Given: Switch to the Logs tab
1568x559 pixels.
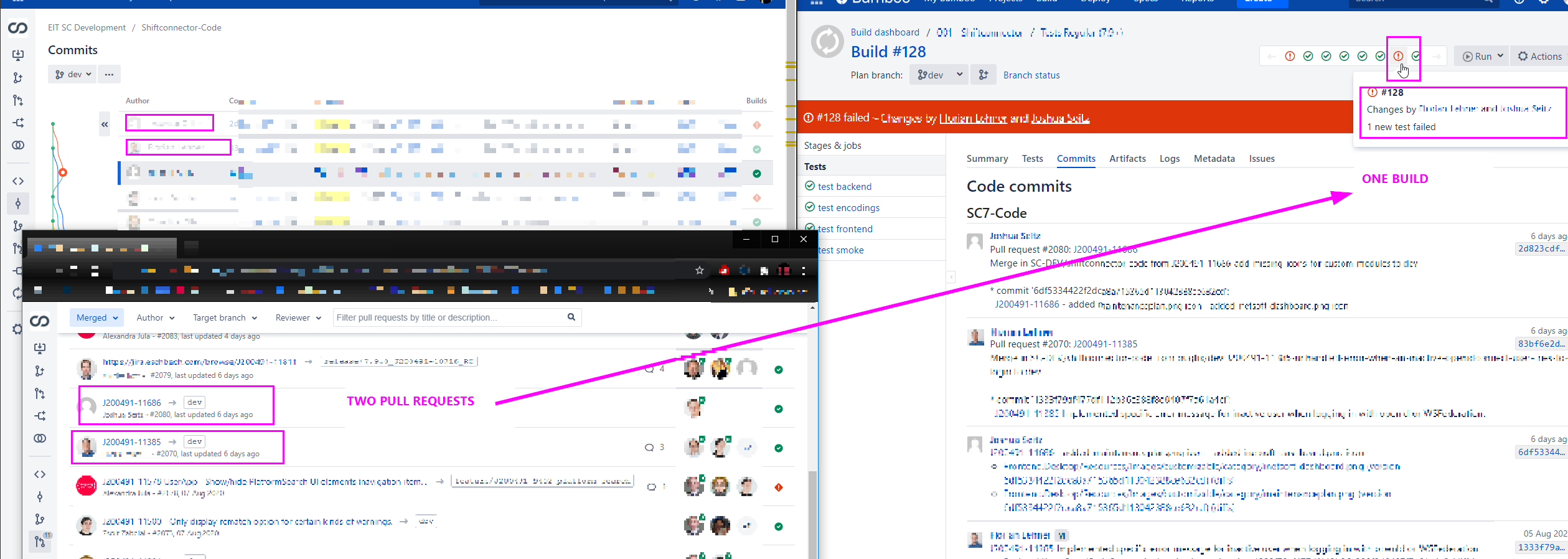Looking at the screenshot, I should [1169, 159].
